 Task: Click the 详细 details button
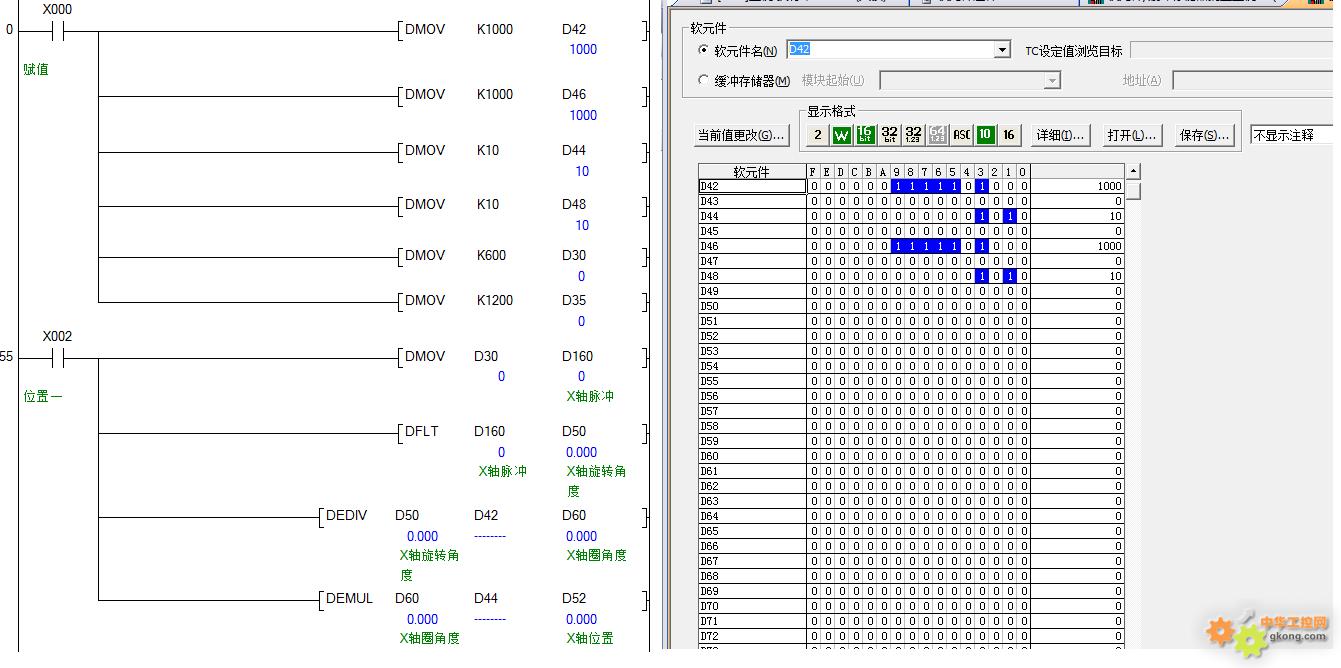coord(1060,135)
